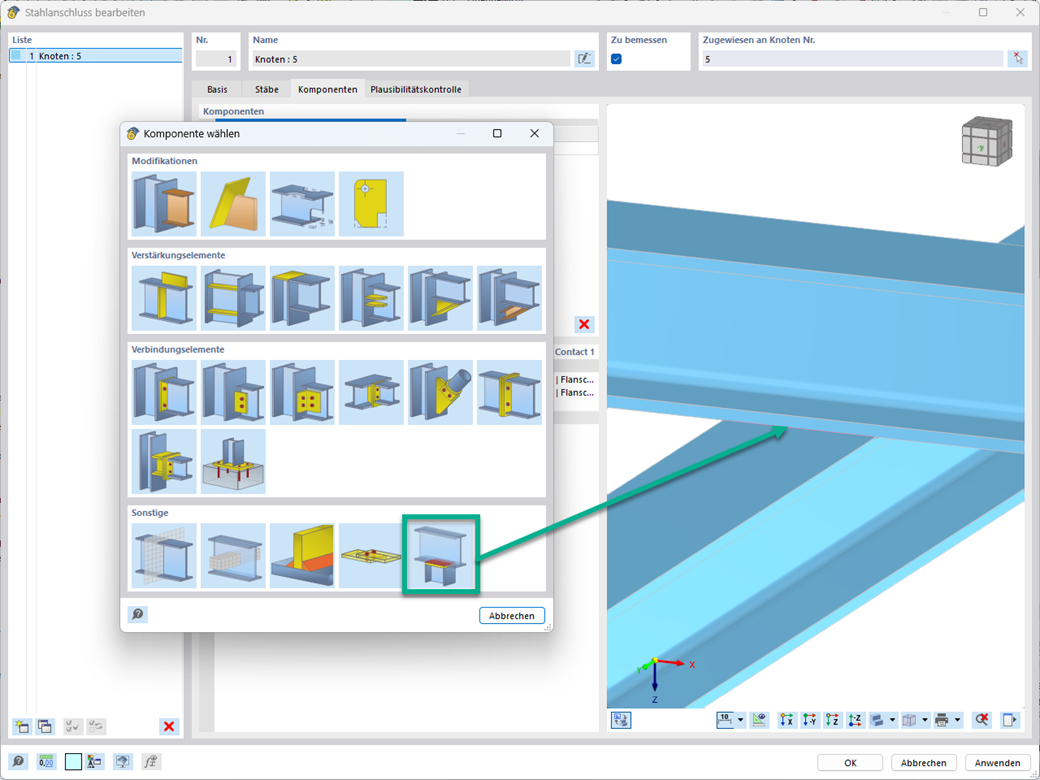Expand the transparent cube view dropdown
This screenshot has width=1040, height=780.
(x=925, y=720)
